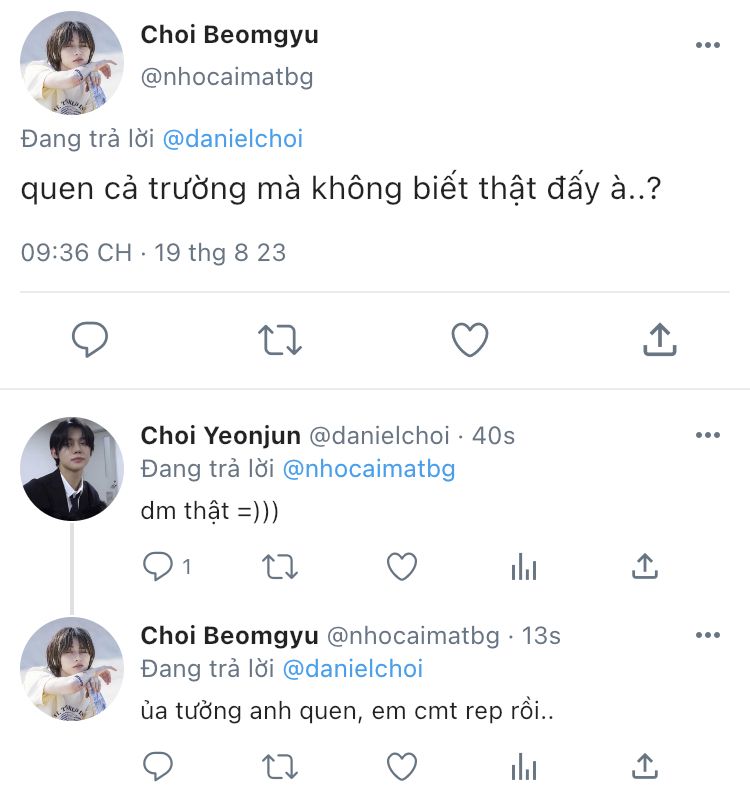
Task: Open the @nhocaimatbg mention in Yeonjun's reply
Action: 369,467
